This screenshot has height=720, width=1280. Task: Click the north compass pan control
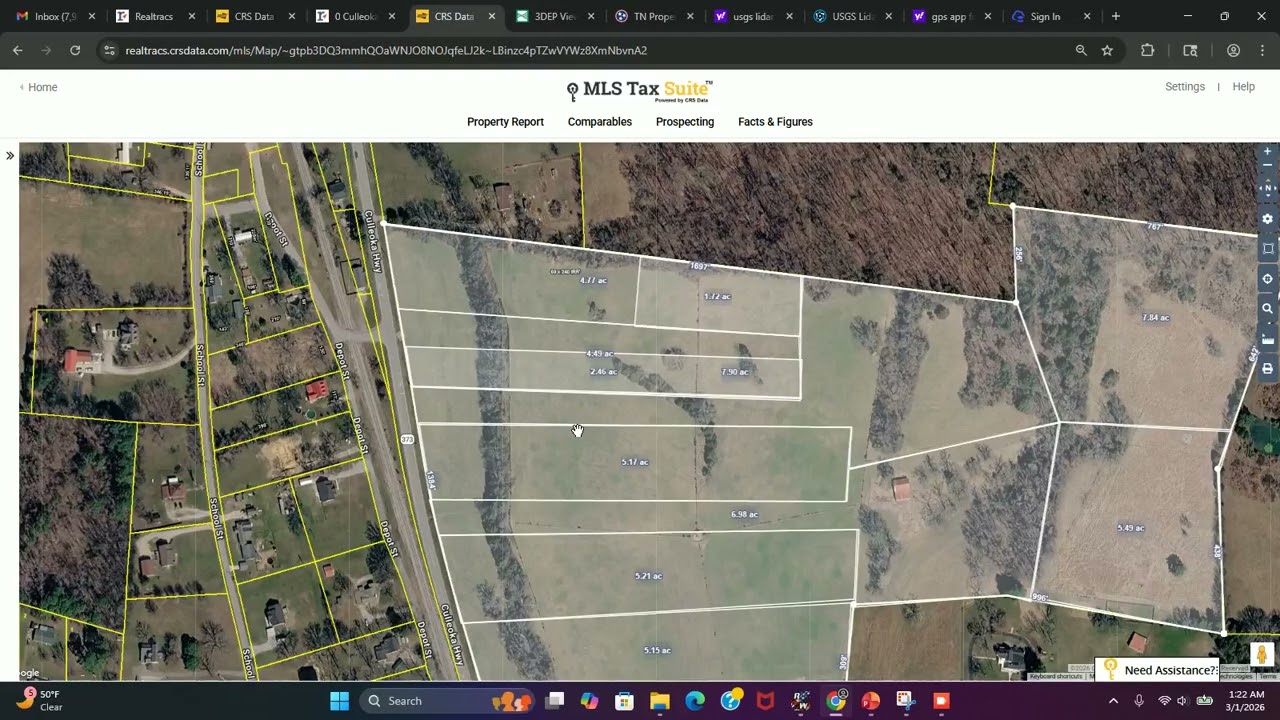[1267, 188]
